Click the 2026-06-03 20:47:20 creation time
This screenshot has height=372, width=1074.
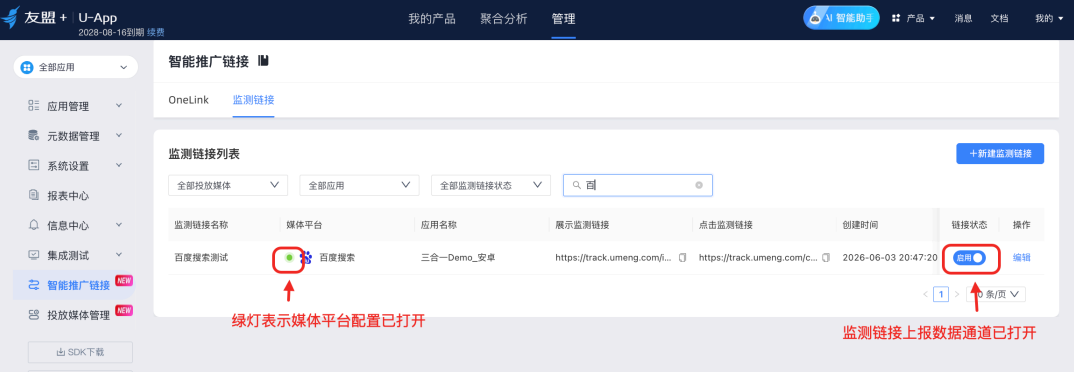(x=889, y=258)
